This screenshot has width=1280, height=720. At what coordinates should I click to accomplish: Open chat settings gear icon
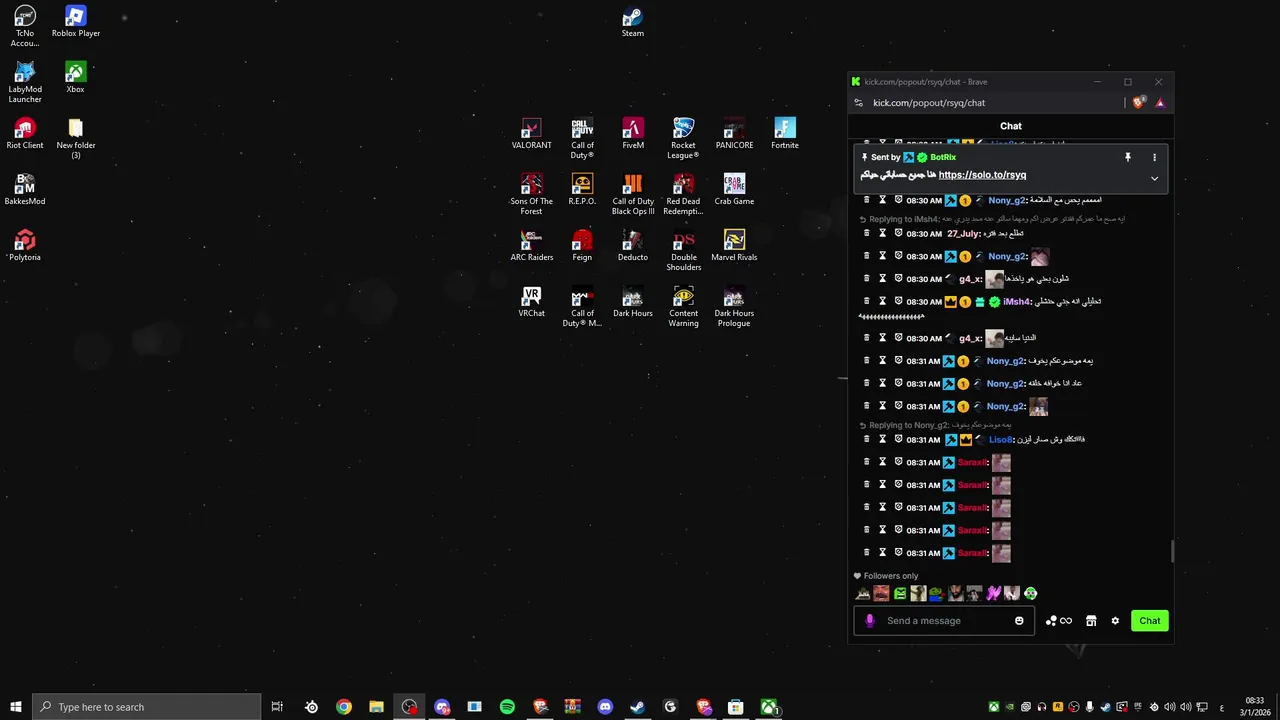[x=1115, y=621]
